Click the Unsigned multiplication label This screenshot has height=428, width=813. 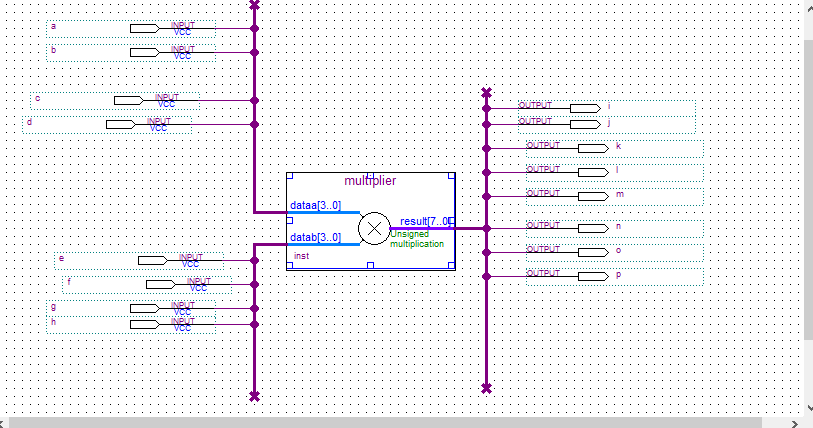pos(417,239)
